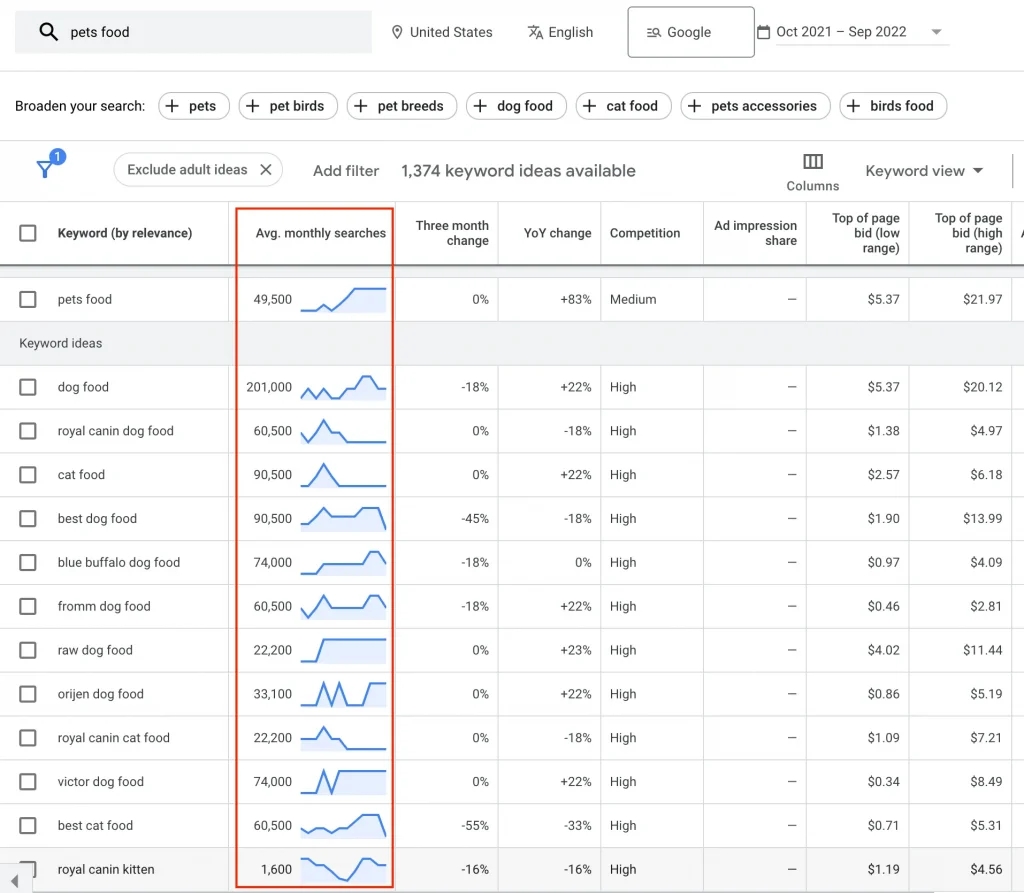1024x893 pixels.
Task: Click the location pin icon
Action: 396,32
